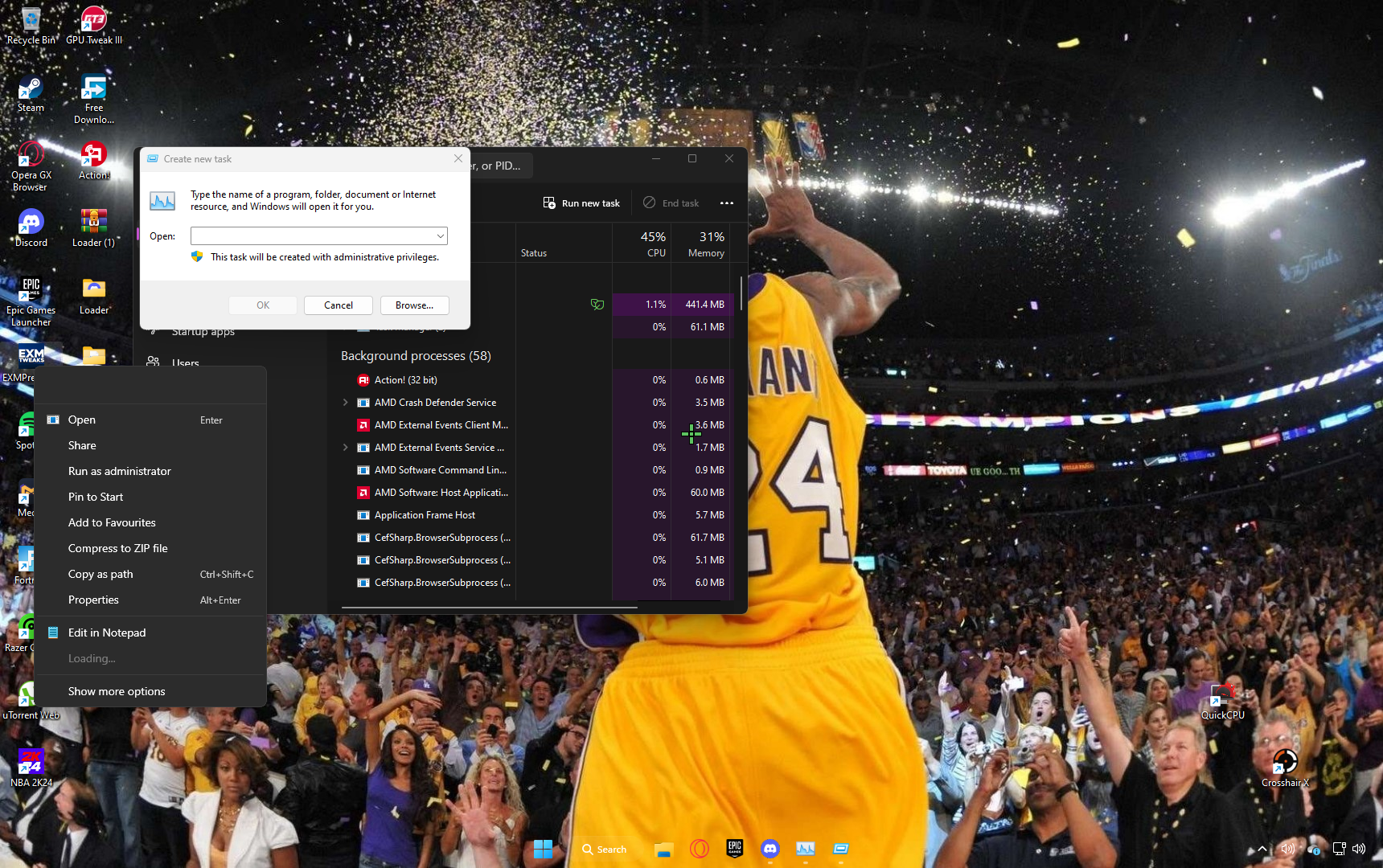Choose Pin to Start in context menu

[x=150, y=497]
